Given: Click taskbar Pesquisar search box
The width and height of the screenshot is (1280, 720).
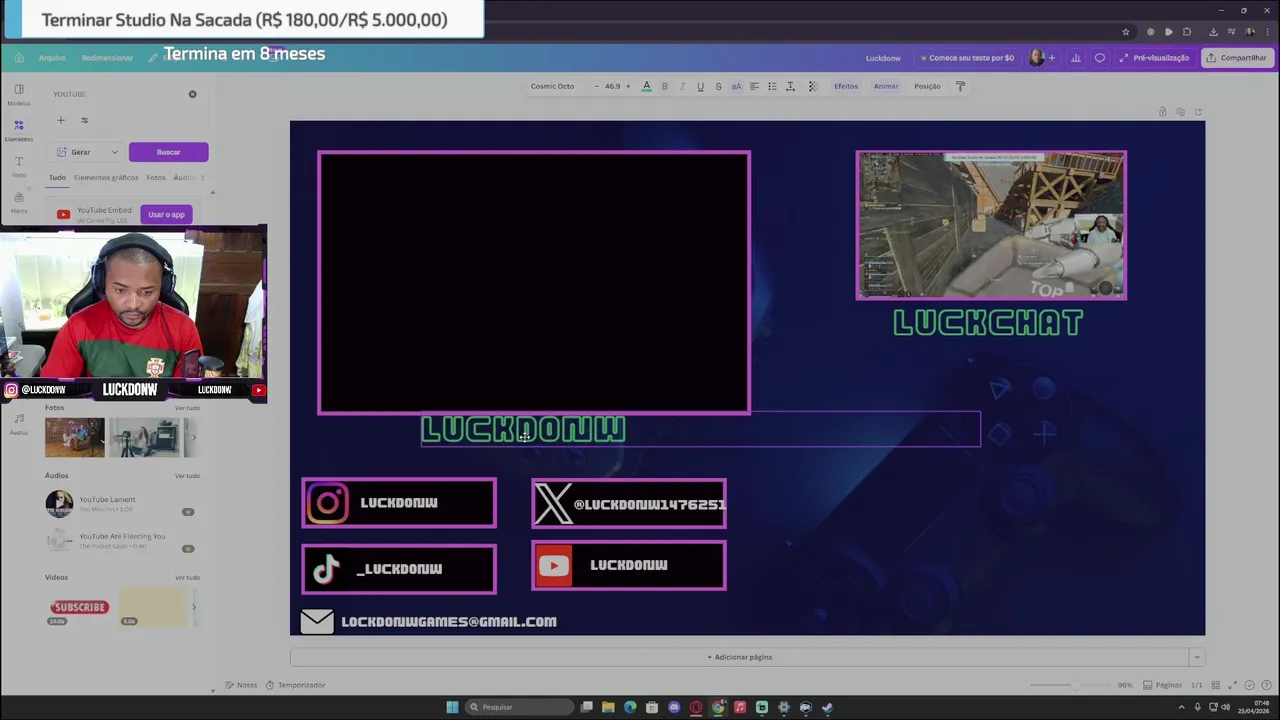Looking at the screenshot, I should pyautogui.click(x=520, y=707).
